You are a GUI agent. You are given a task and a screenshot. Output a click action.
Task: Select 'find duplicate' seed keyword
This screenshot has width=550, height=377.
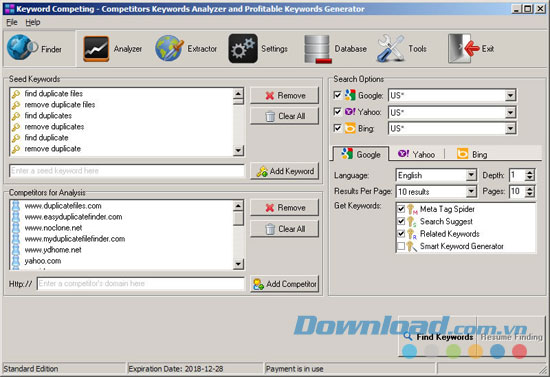[46, 137]
